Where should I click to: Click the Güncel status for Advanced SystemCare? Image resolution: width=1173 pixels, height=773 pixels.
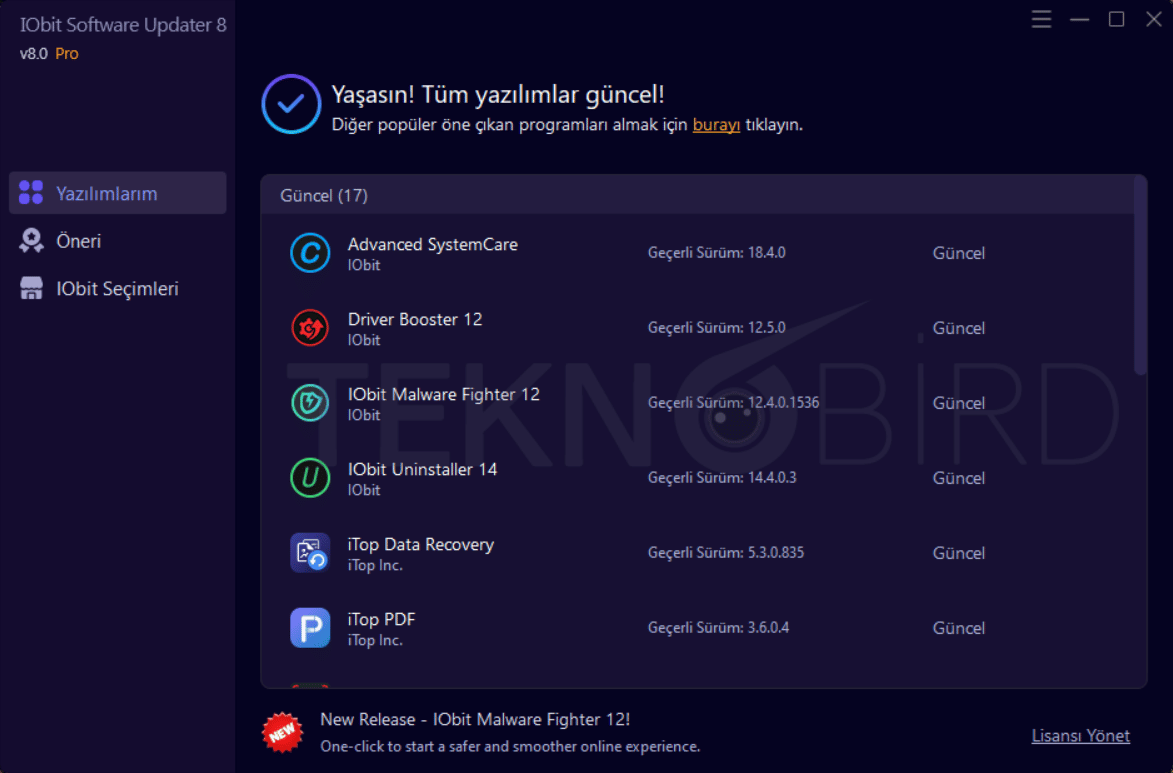pyautogui.click(x=958, y=253)
